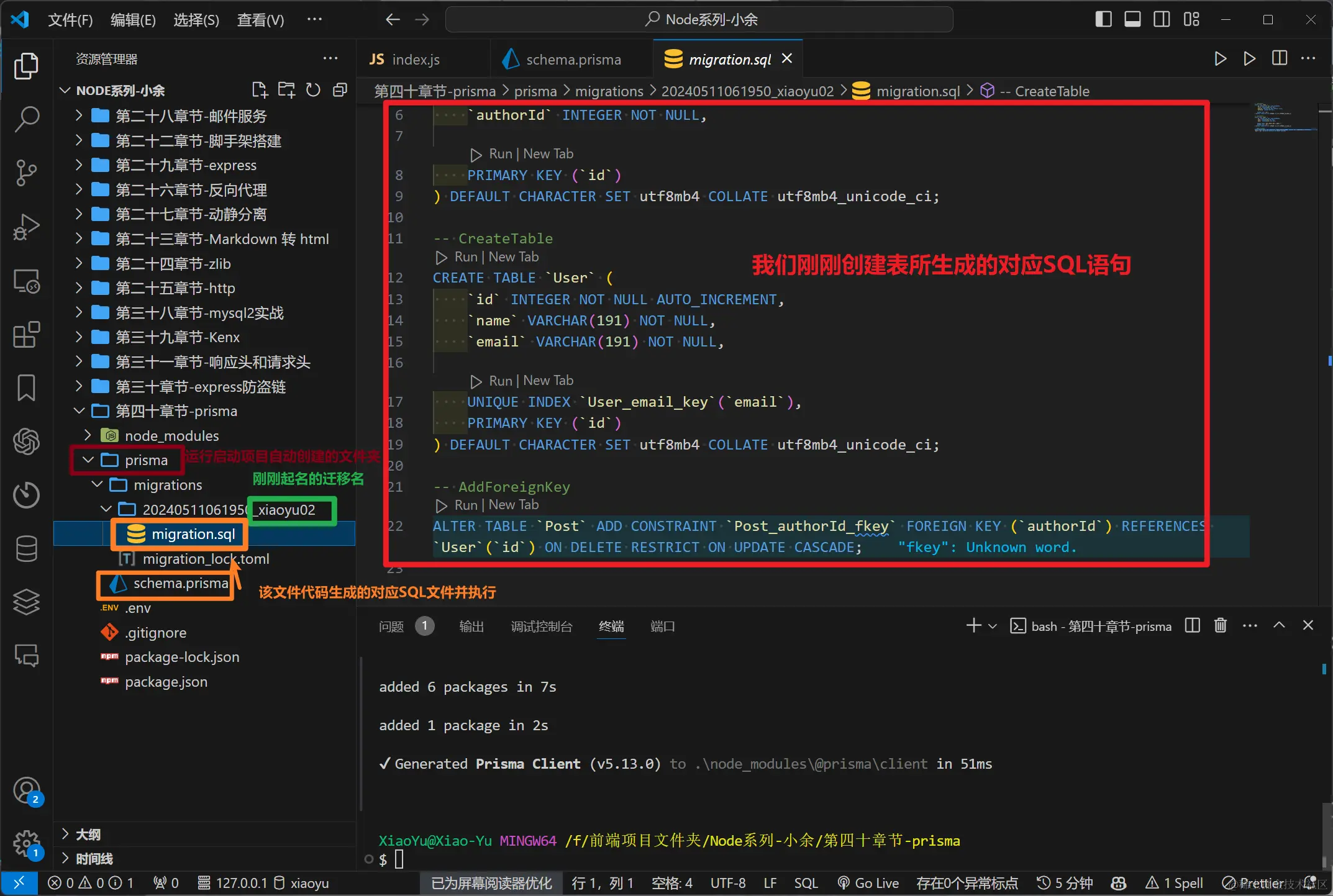The height and width of the screenshot is (896, 1333).
Task: Click Go Live in status bar
Action: (868, 883)
